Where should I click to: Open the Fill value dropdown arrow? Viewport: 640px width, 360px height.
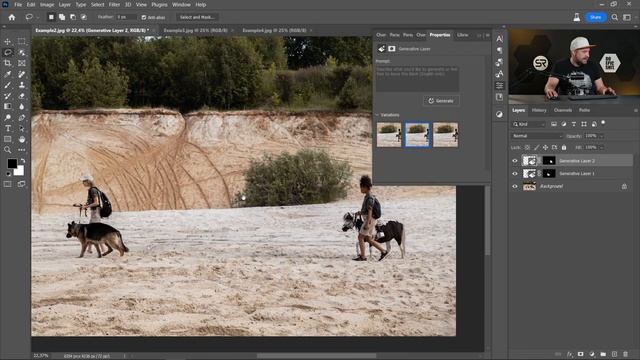pos(601,147)
